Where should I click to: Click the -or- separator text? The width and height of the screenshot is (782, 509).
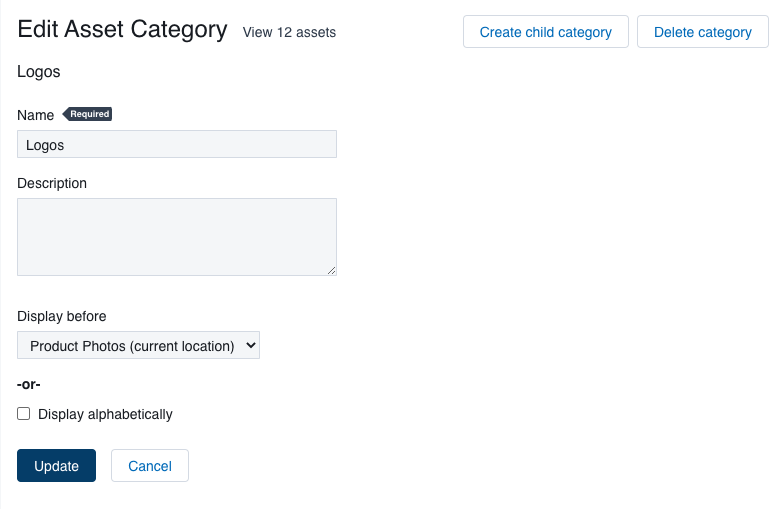pyautogui.click(x=28, y=384)
